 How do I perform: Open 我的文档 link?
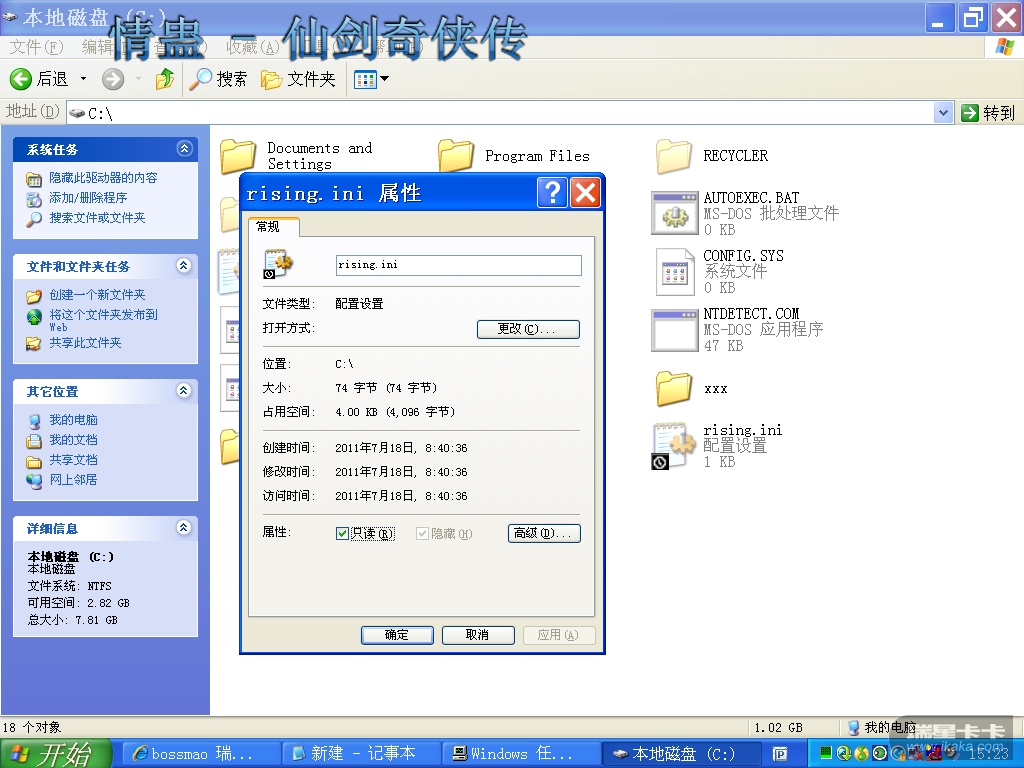click(73, 440)
